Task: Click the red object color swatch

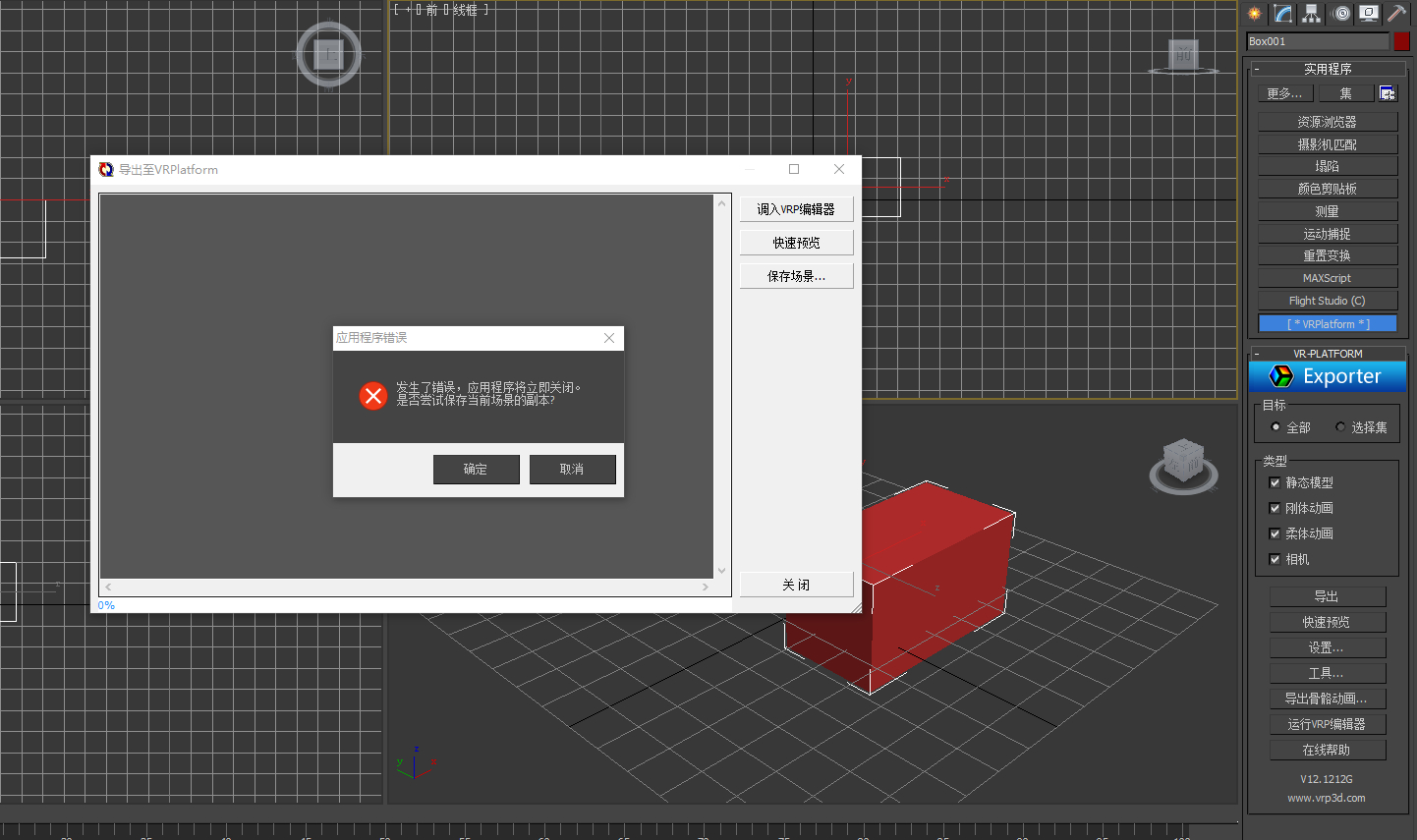Action: click(1402, 41)
